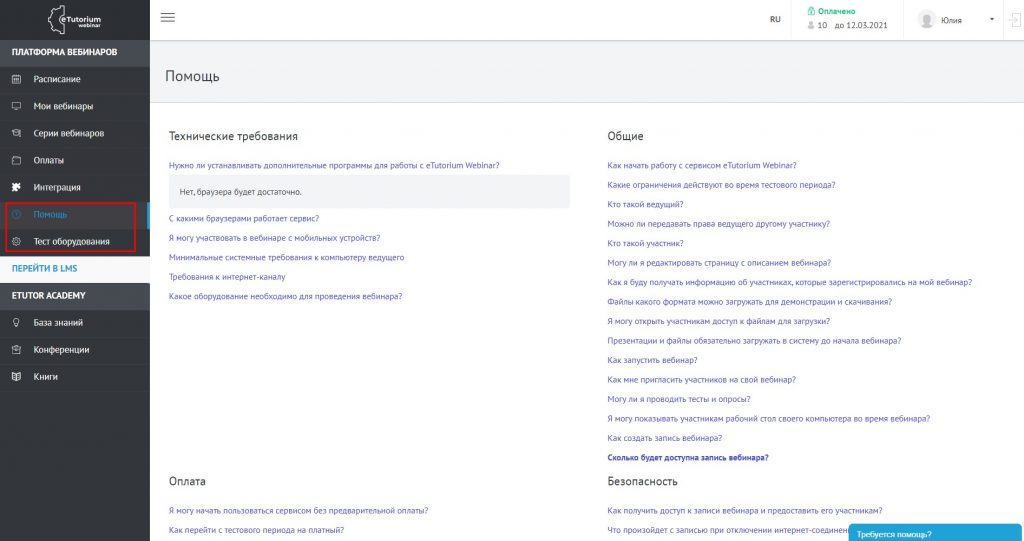Click the monitor icon beside Мои вебинары
The width and height of the screenshot is (1024, 541).
click(16, 106)
